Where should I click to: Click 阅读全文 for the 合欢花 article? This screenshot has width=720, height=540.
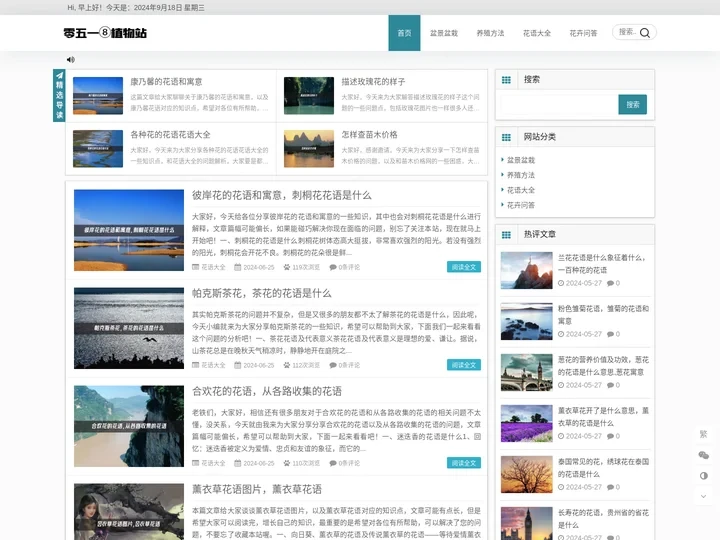tap(464, 463)
